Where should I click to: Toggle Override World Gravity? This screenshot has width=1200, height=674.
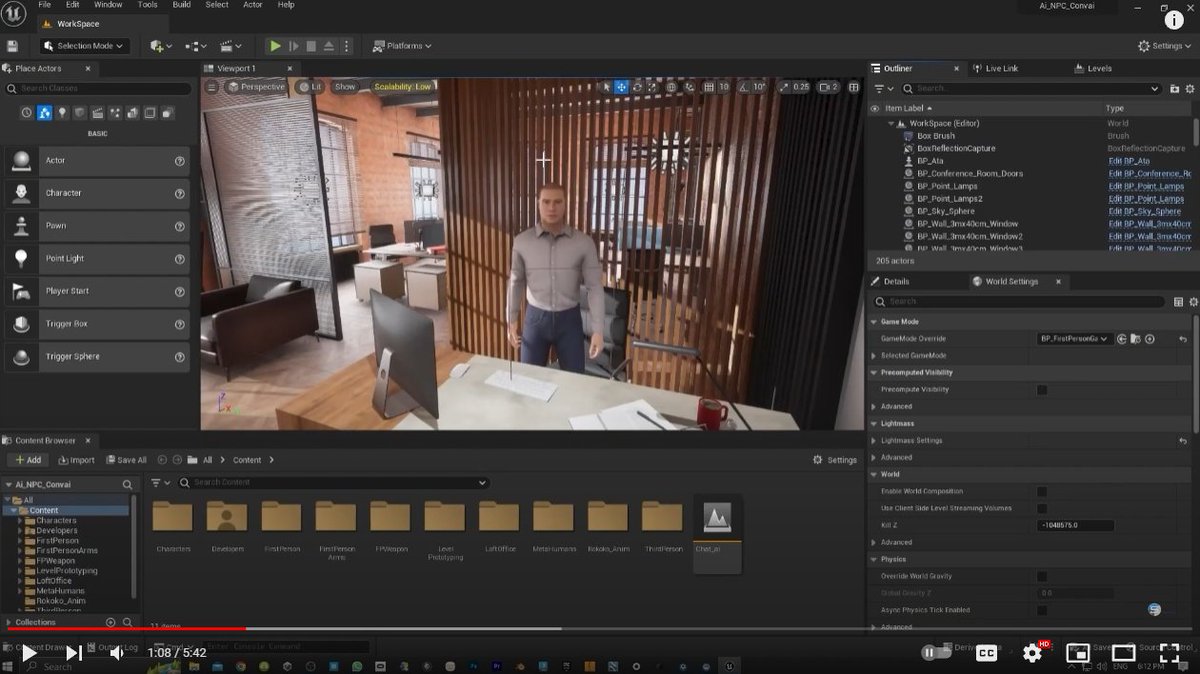point(1042,576)
